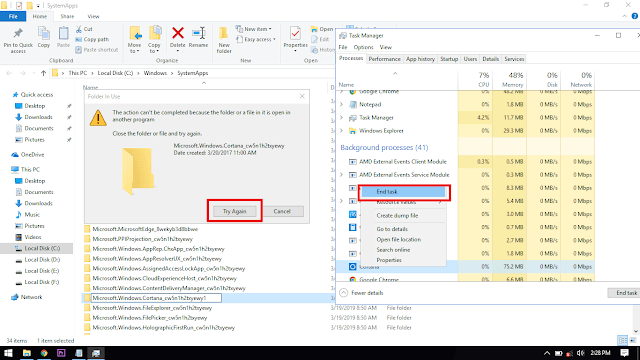This screenshot has width=640, height=360.
Task: Switch to Startup tab in Task Manager
Action: click(449, 59)
